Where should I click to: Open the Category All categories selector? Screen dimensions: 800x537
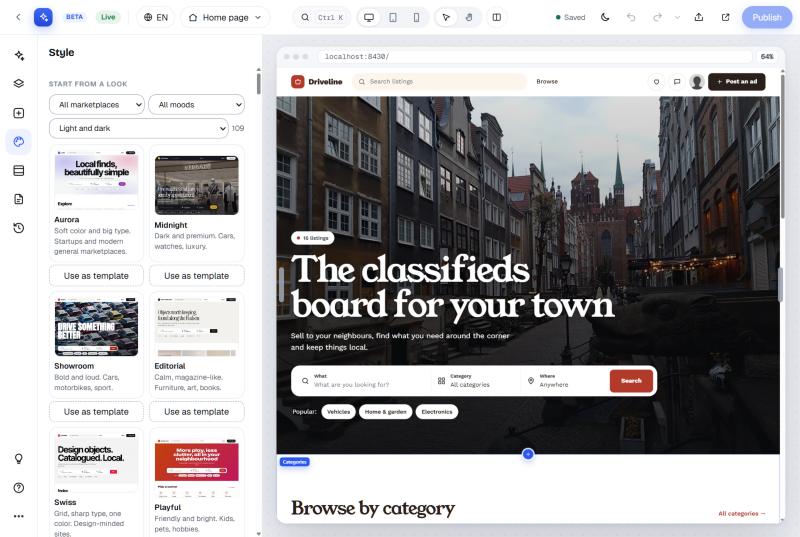point(476,381)
